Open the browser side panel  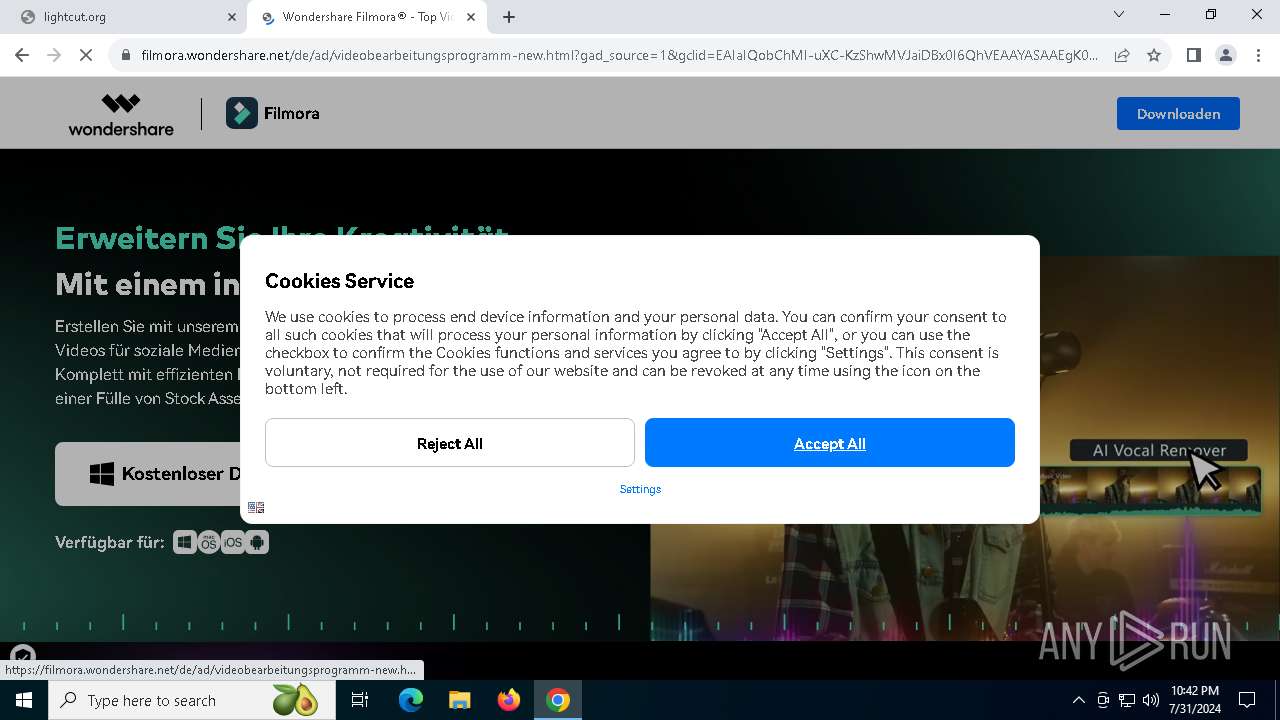pos(1193,55)
